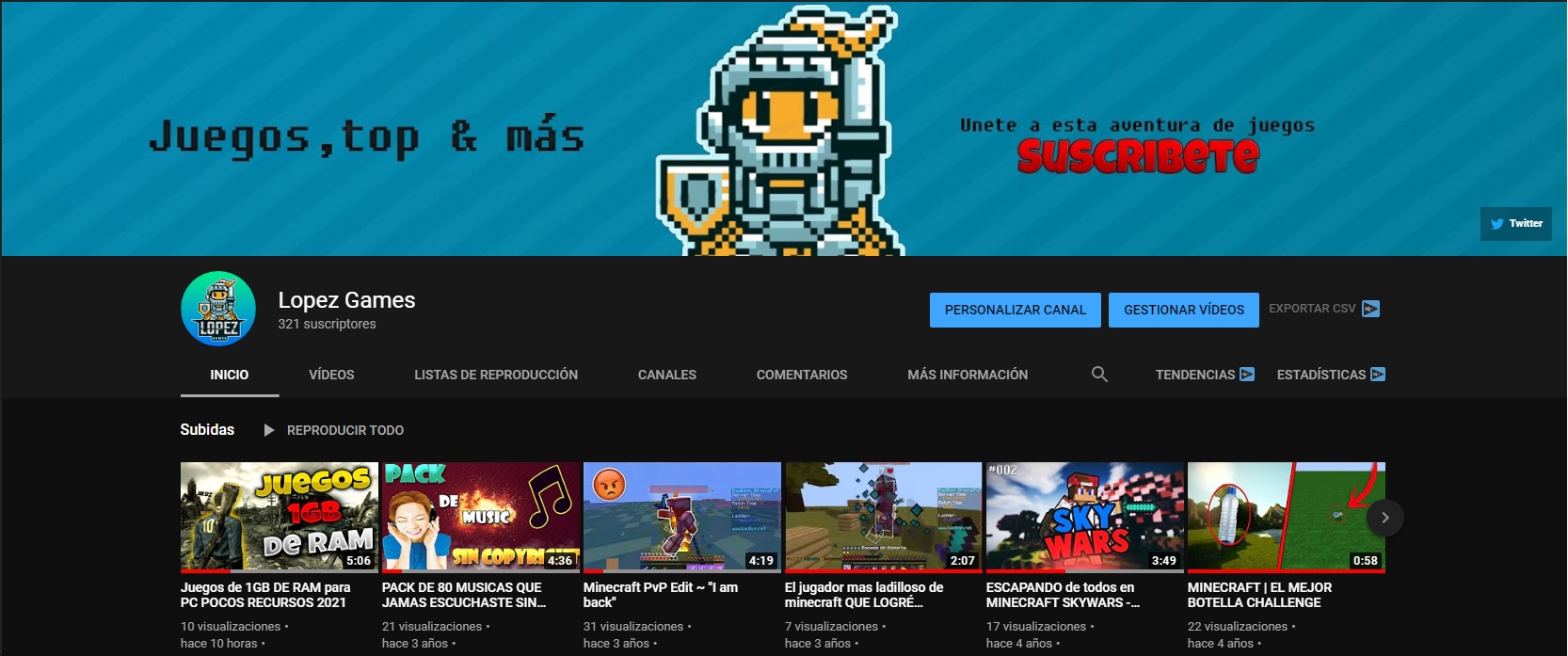Open the Minecraft PvP Edit video thumbnail

tap(682, 517)
